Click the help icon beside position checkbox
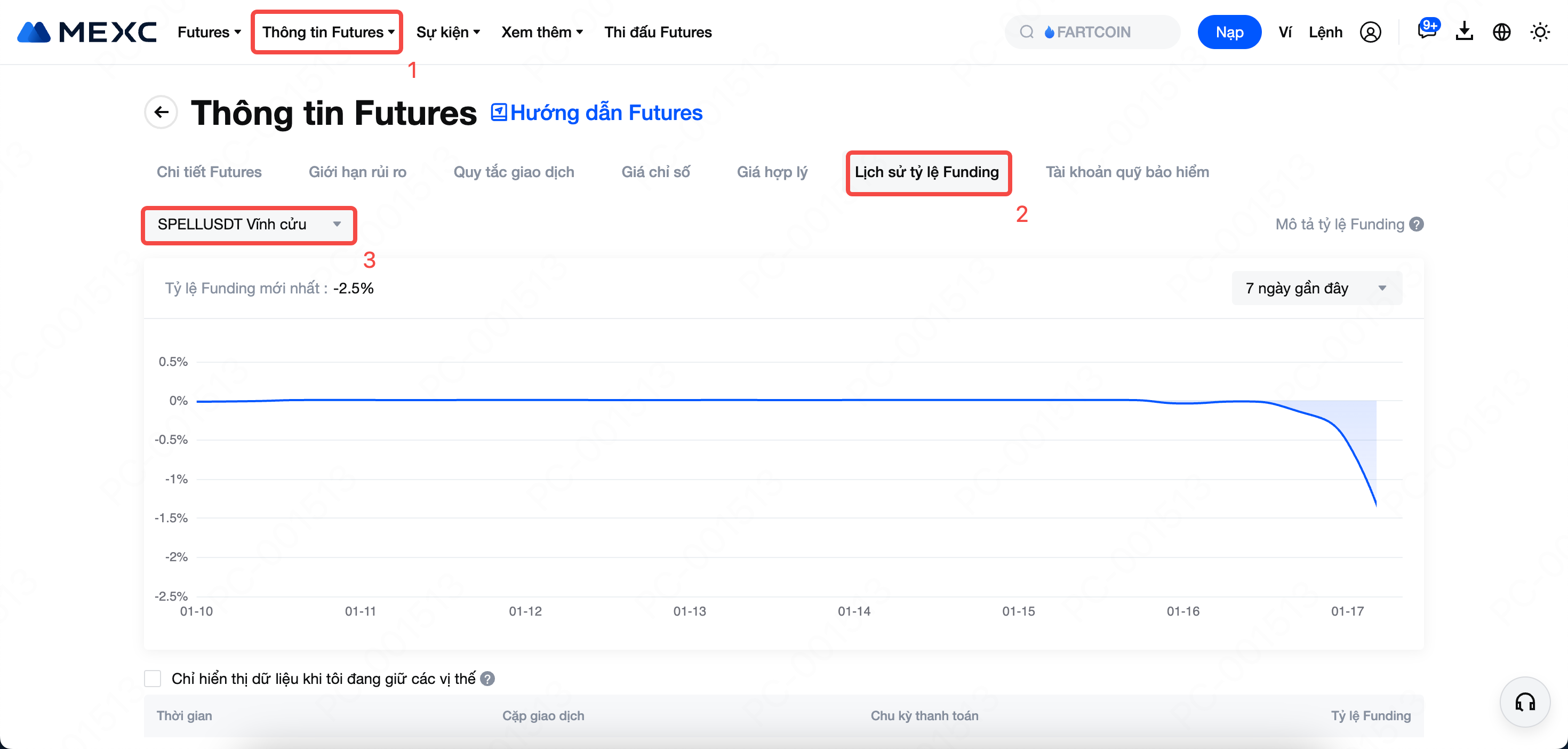Image resolution: width=1568 pixels, height=749 pixels. click(487, 679)
